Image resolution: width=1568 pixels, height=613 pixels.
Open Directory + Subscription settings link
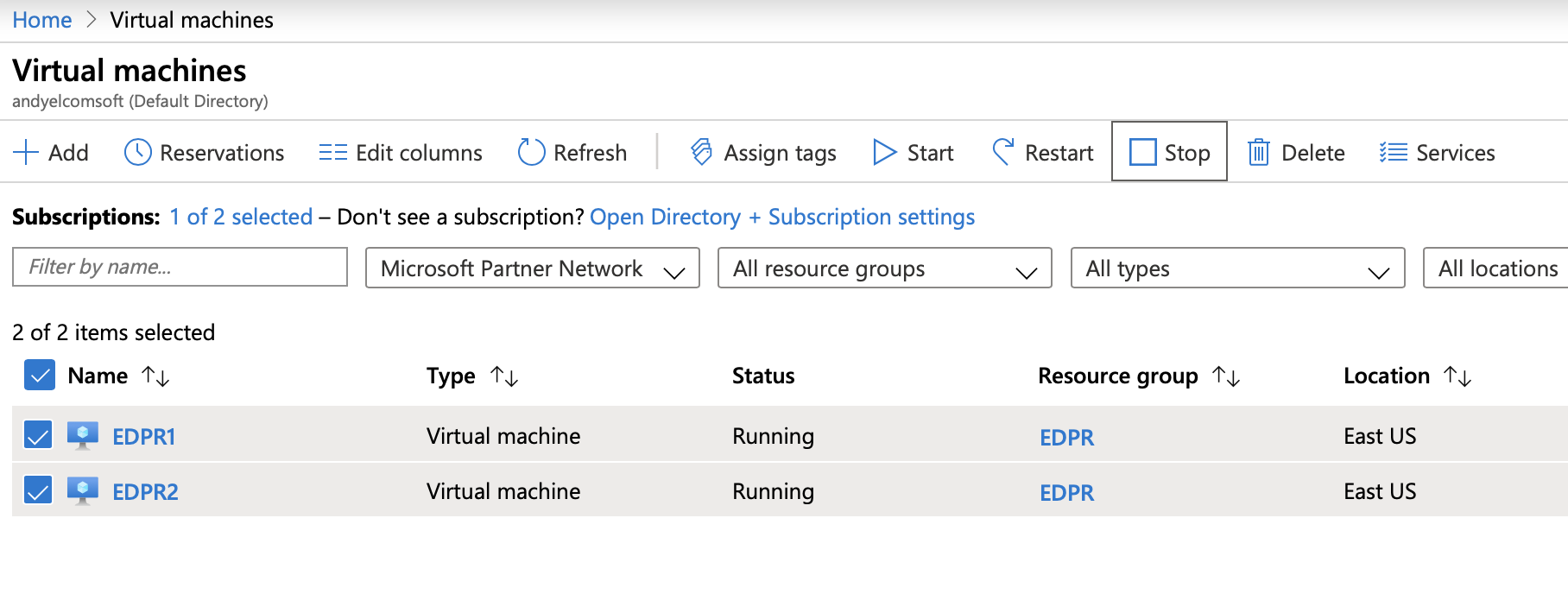782,217
